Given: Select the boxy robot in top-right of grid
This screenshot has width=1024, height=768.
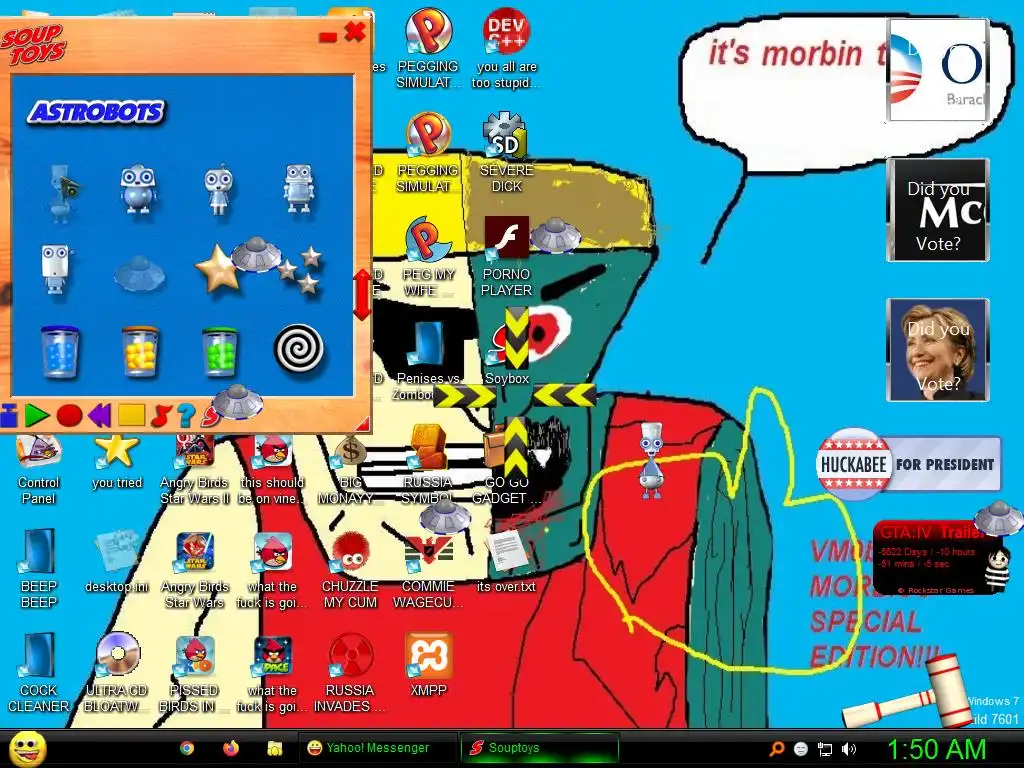Looking at the screenshot, I should coord(299,189).
